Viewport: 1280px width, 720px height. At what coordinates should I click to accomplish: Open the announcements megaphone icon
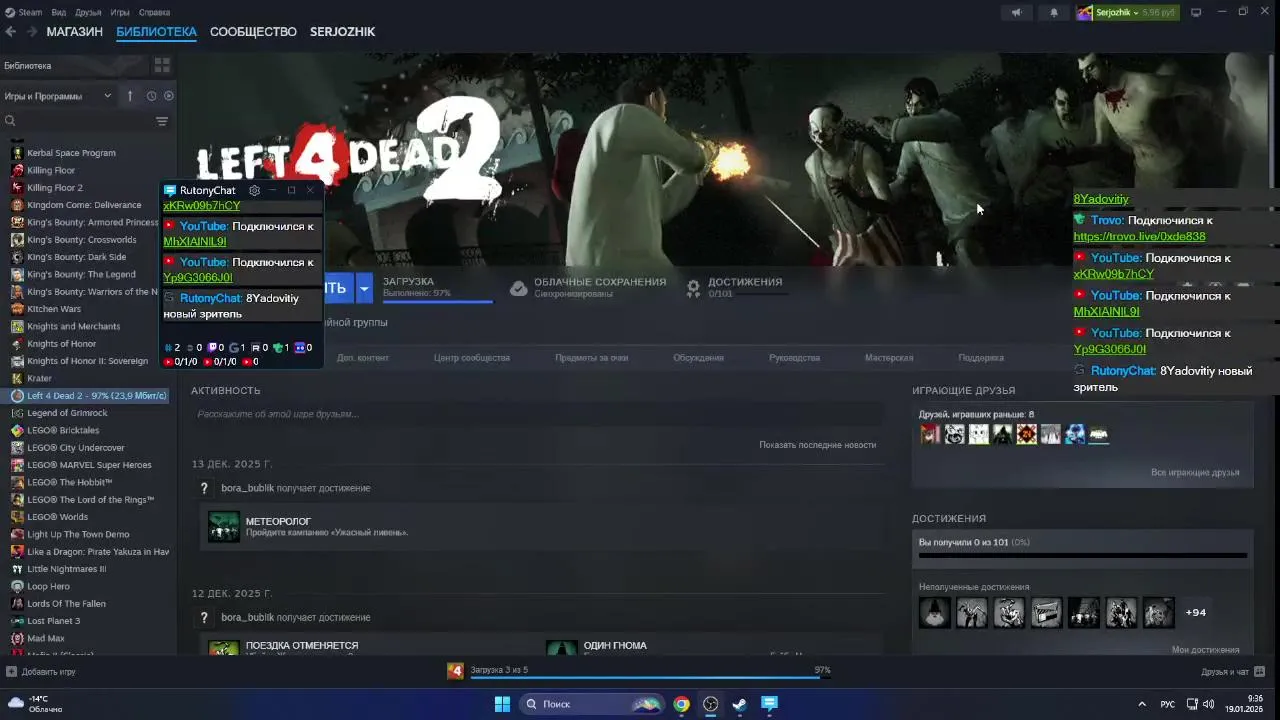click(x=1016, y=12)
